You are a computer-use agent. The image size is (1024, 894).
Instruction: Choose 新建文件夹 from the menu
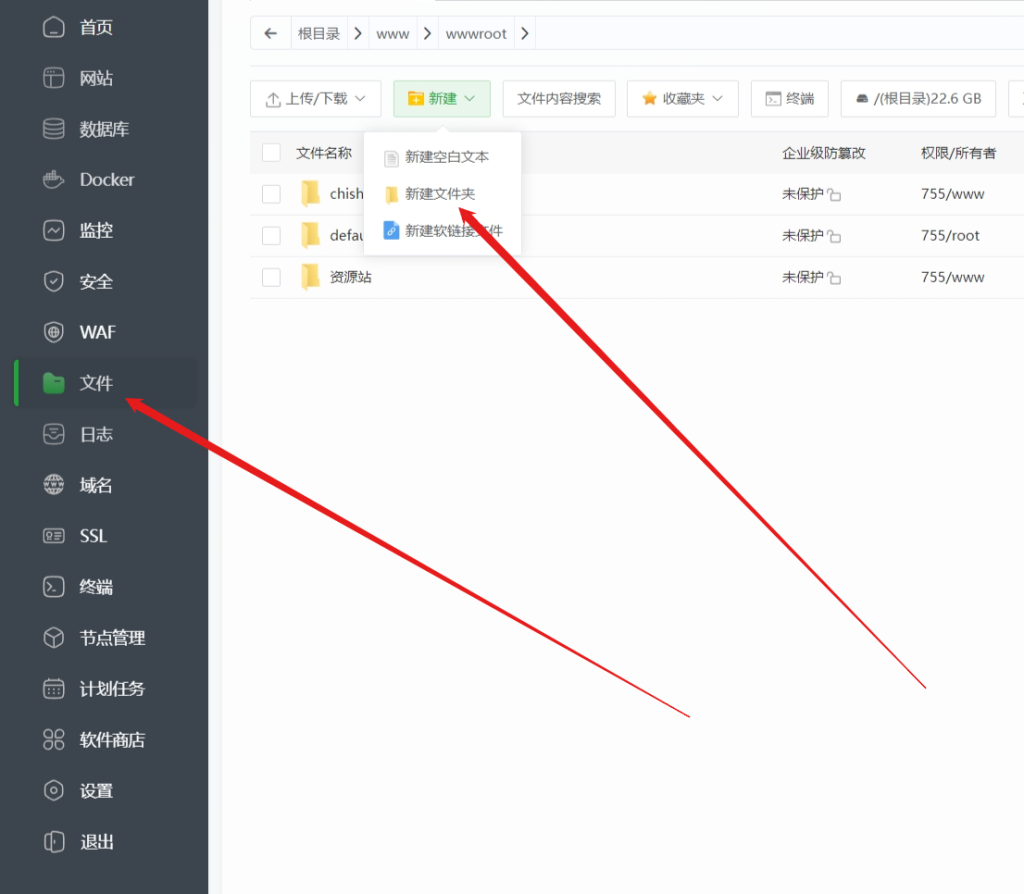pos(439,194)
